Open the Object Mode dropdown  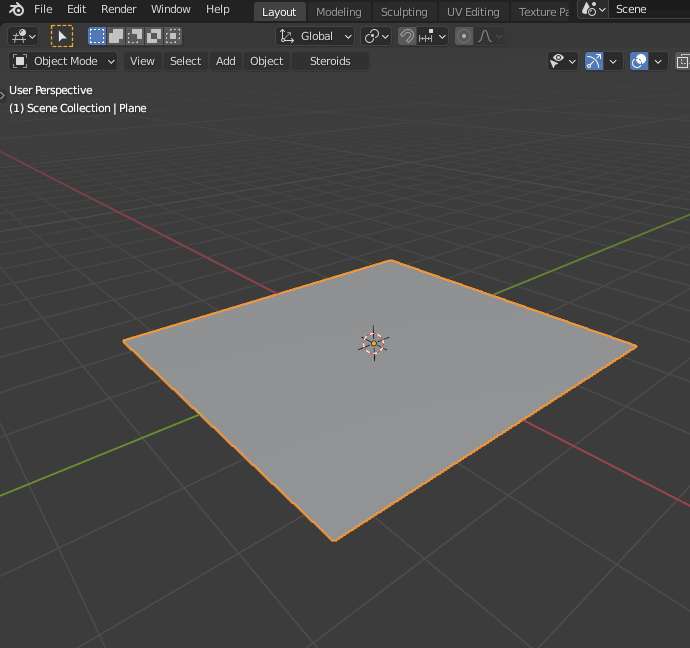tap(64, 61)
